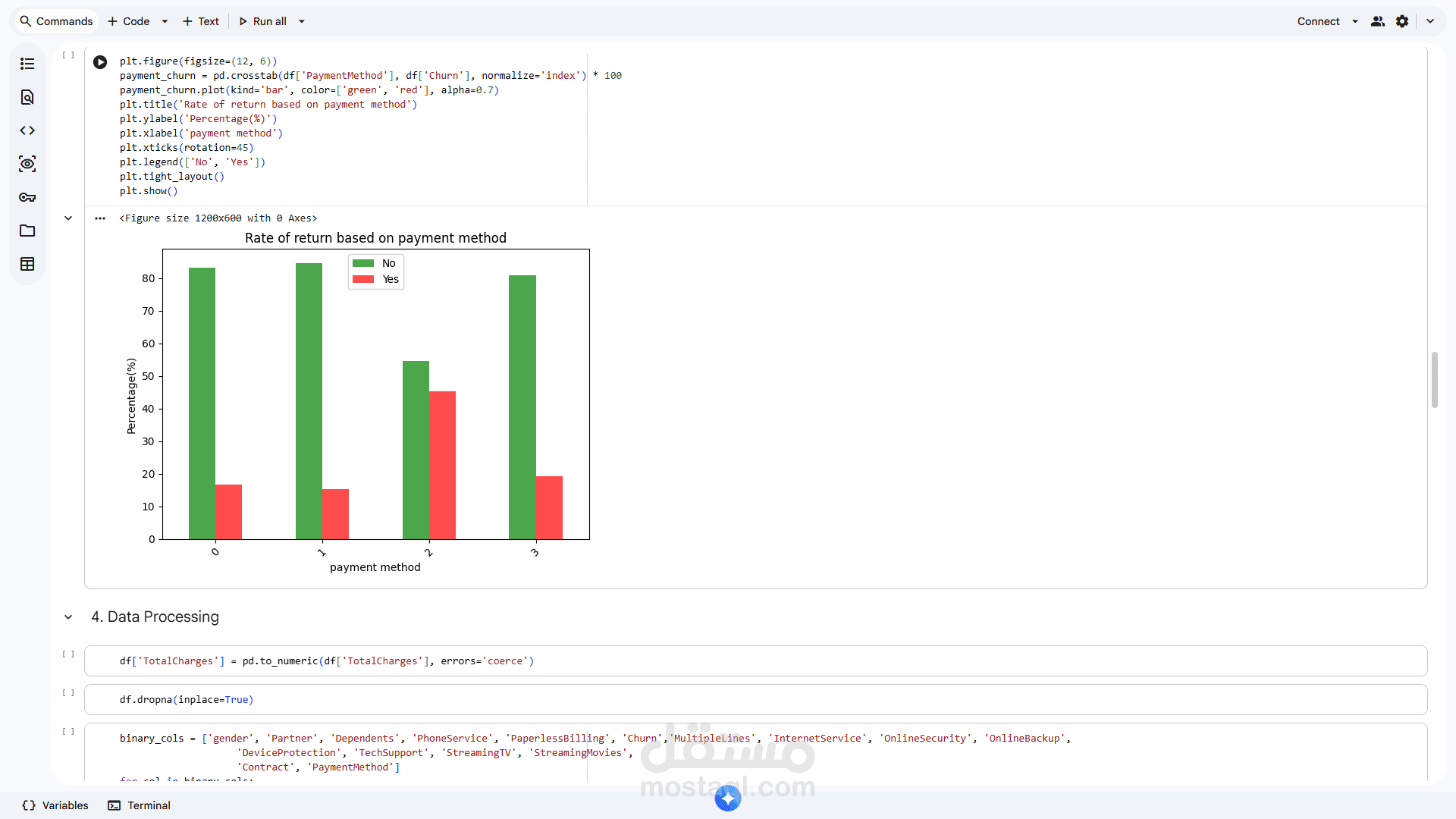Open Find and replace sidebar icon
Screen dimensions: 1456x819
[x=27, y=97]
